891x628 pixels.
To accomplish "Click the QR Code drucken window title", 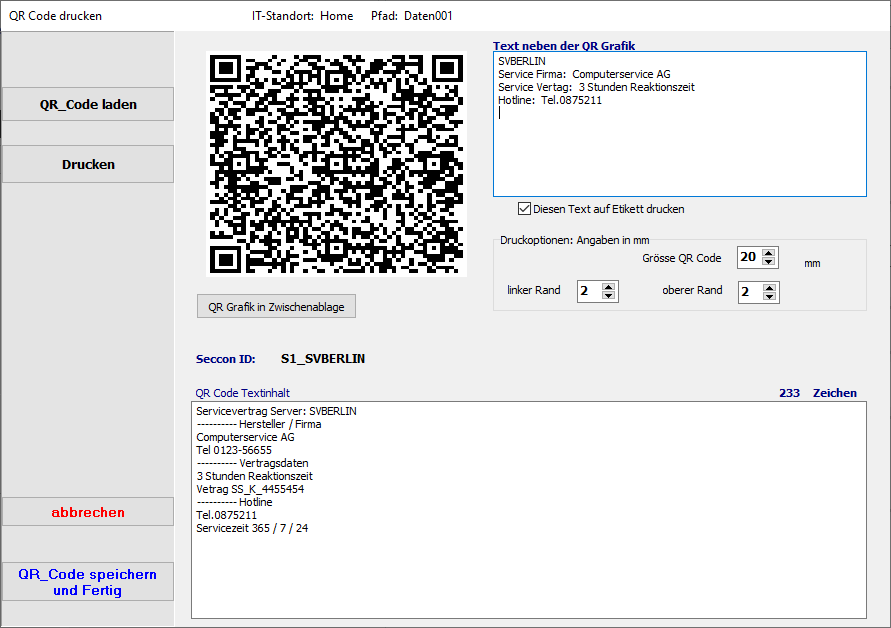I will coord(56,16).
